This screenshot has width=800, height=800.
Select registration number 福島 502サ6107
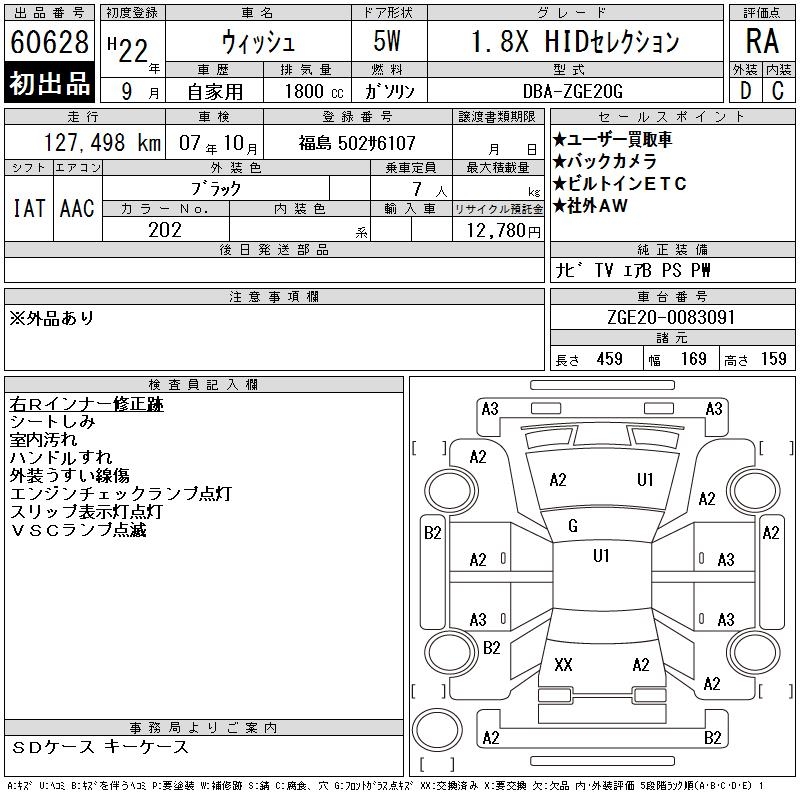357,143
